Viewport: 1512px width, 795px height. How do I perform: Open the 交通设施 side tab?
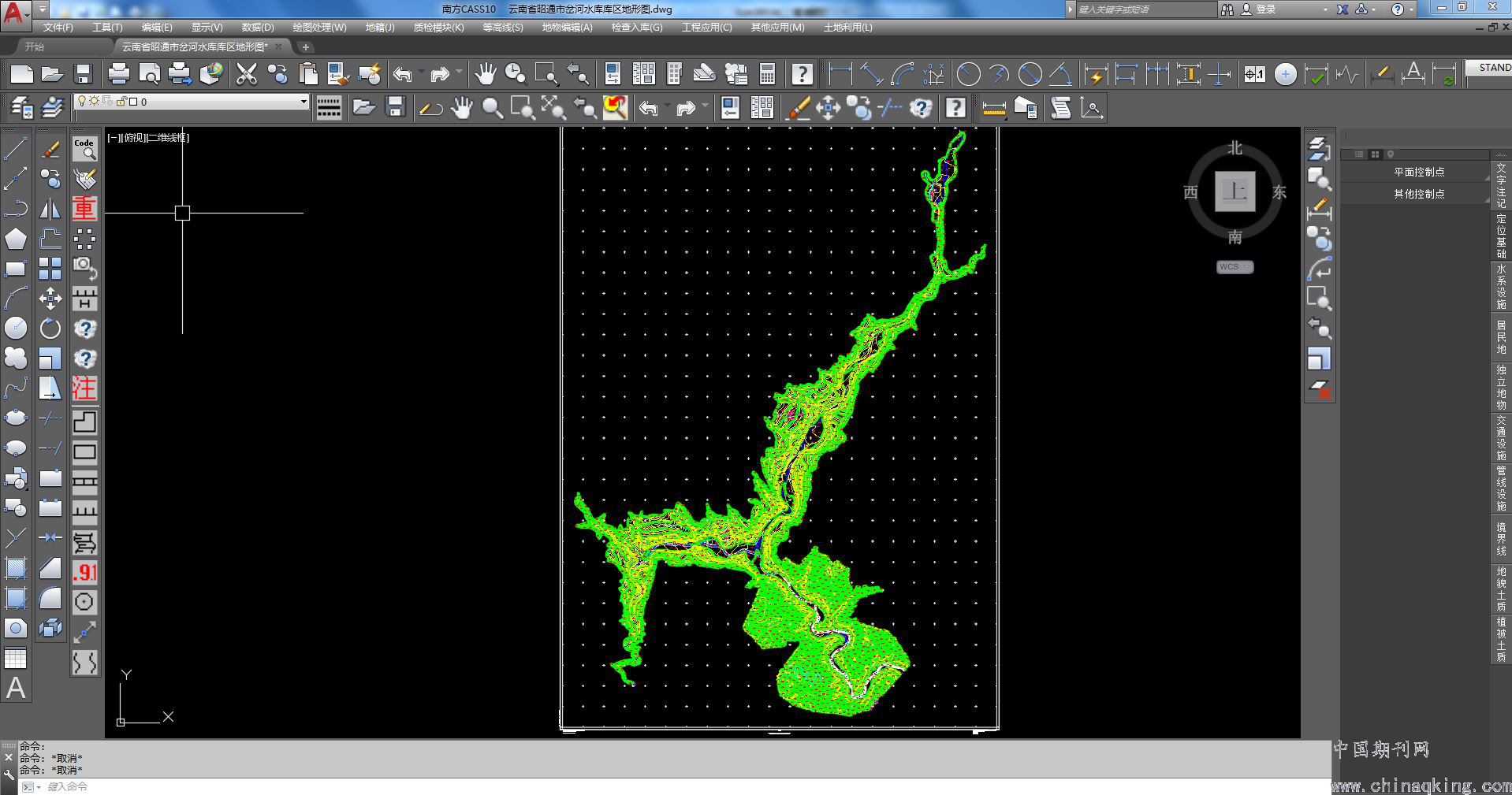[1501, 438]
